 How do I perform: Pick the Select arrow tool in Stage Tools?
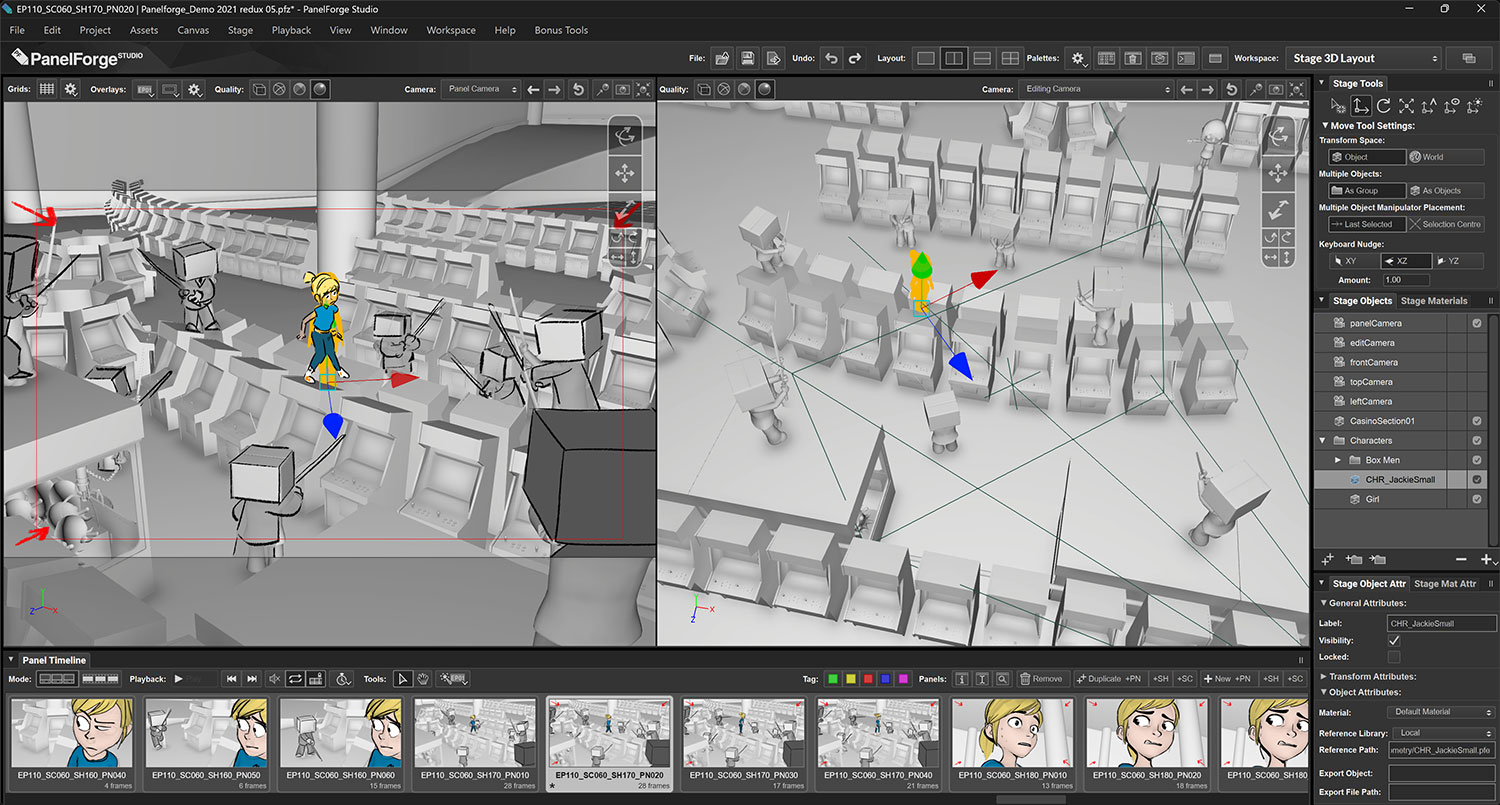pos(1338,105)
